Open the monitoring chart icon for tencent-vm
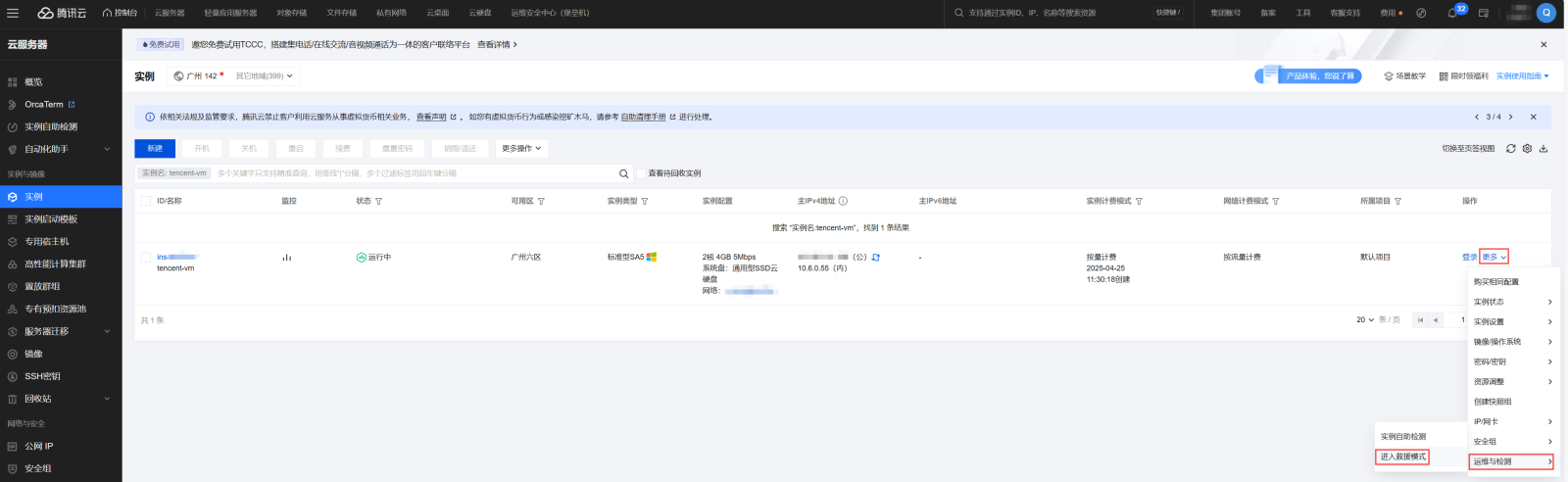The image size is (1568, 482). click(287, 258)
